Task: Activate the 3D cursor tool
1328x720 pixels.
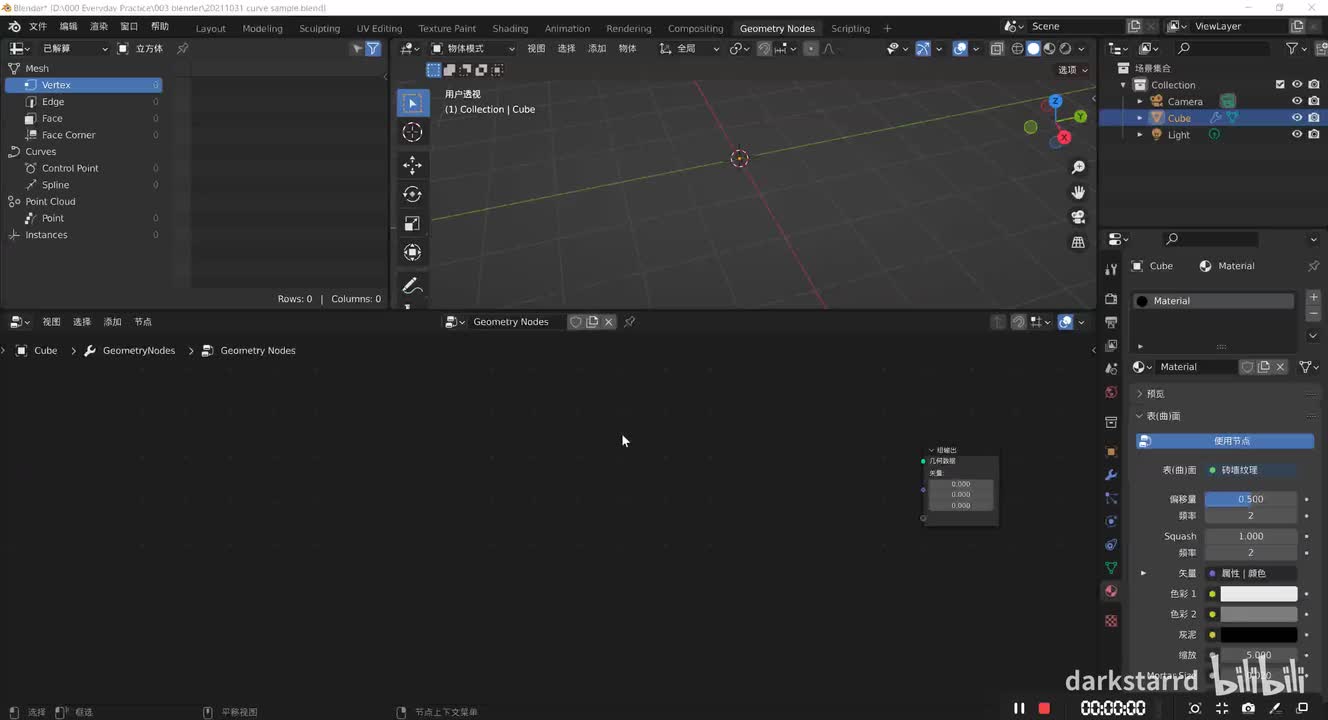Action: (412, 132)
